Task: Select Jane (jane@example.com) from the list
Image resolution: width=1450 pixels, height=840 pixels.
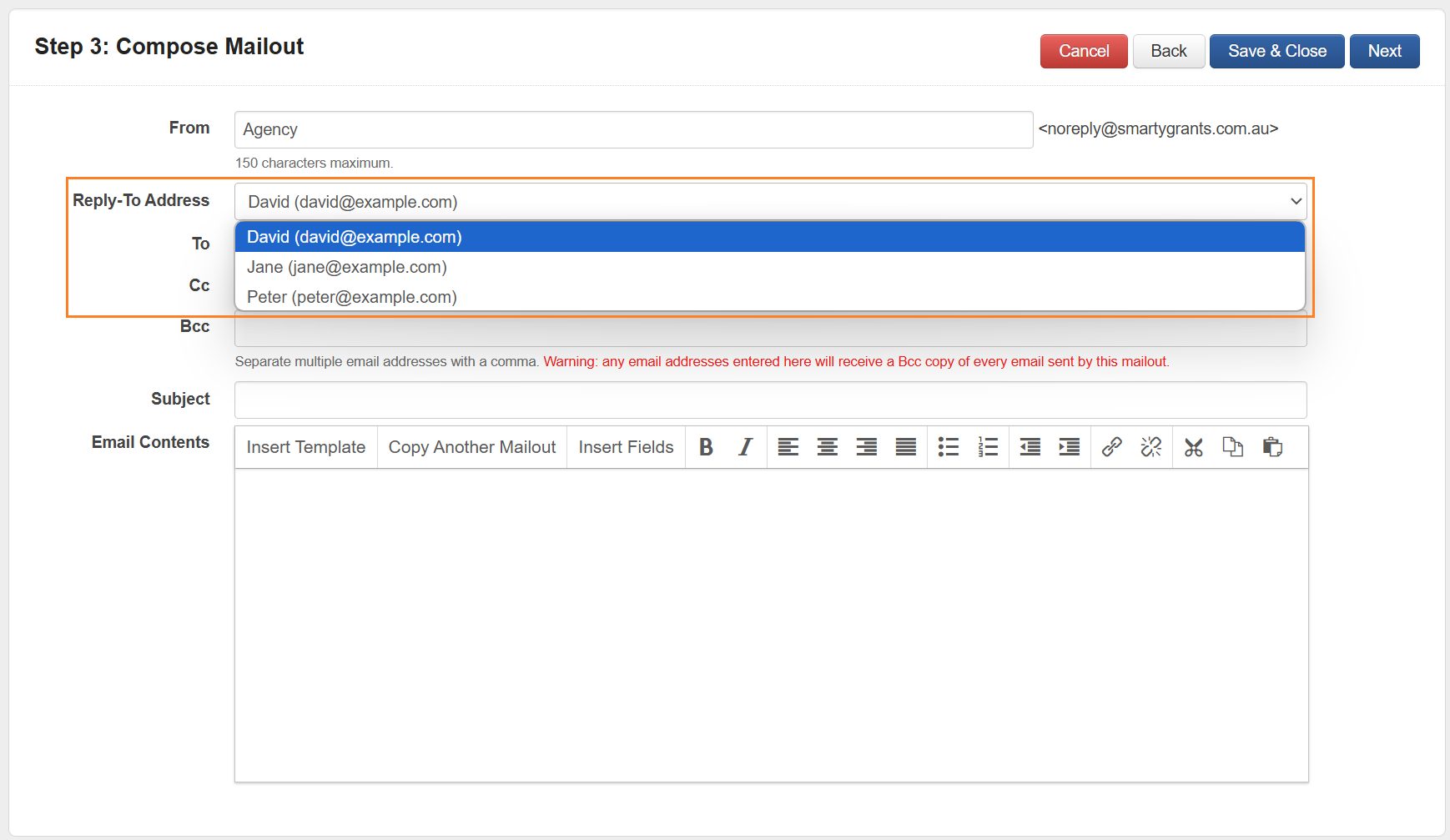Action: click(347, 267)
